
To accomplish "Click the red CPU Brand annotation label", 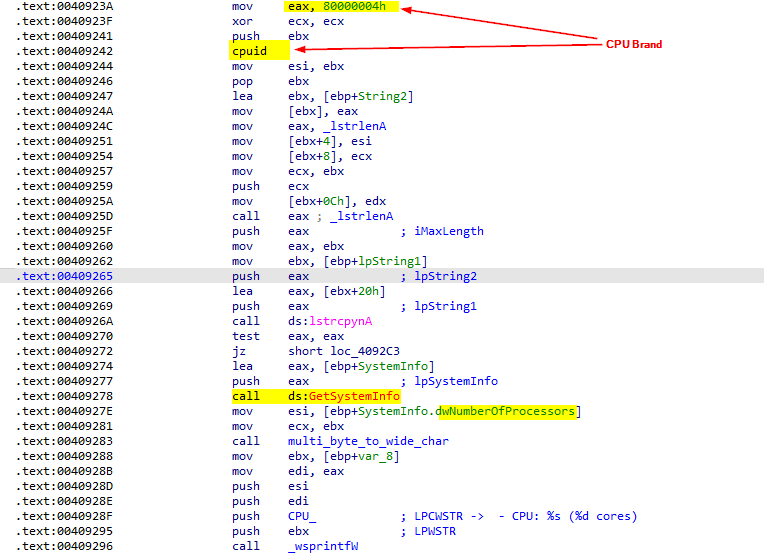I will click(634, 44).
